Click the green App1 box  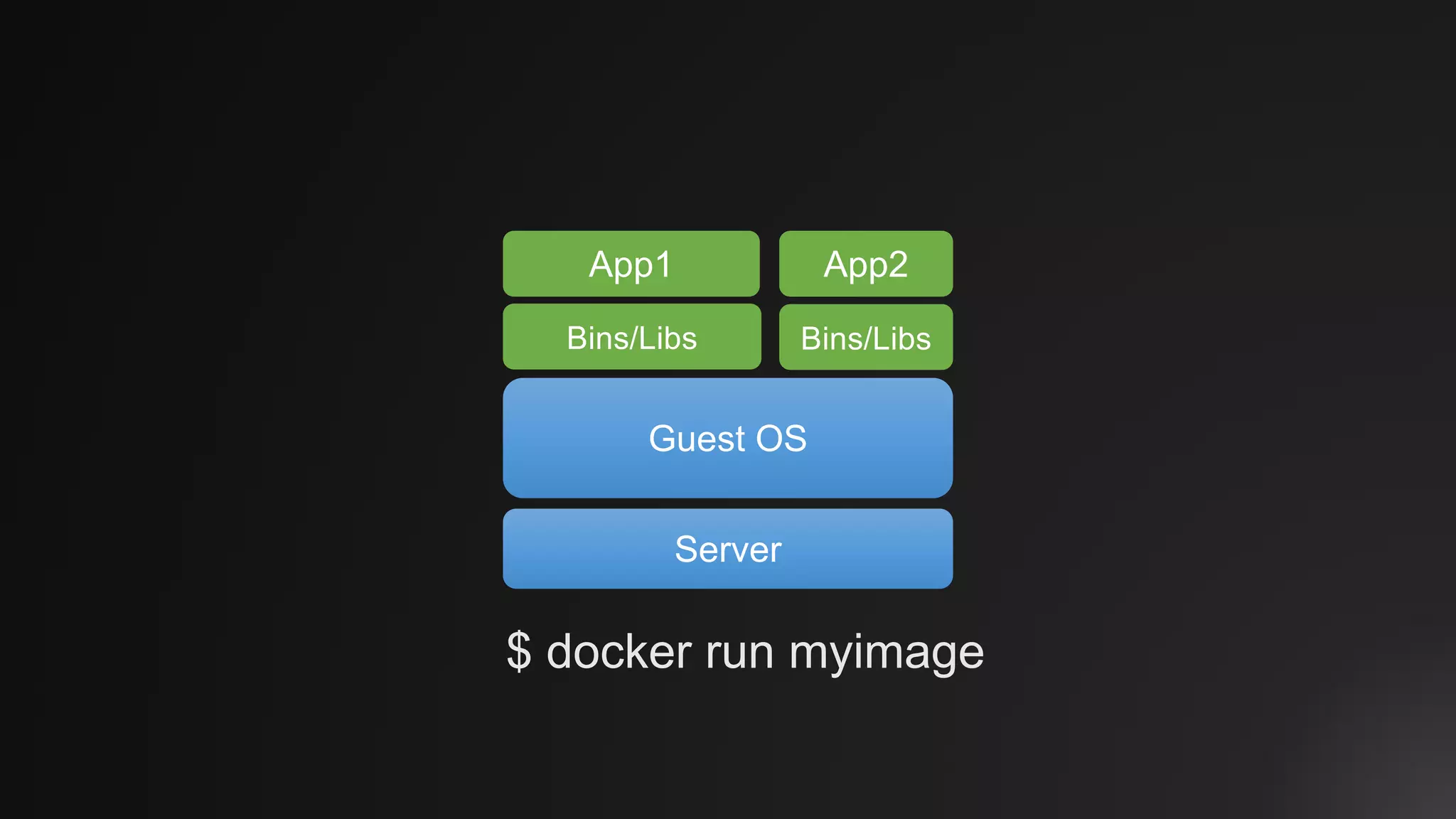[x=631, y=264]
